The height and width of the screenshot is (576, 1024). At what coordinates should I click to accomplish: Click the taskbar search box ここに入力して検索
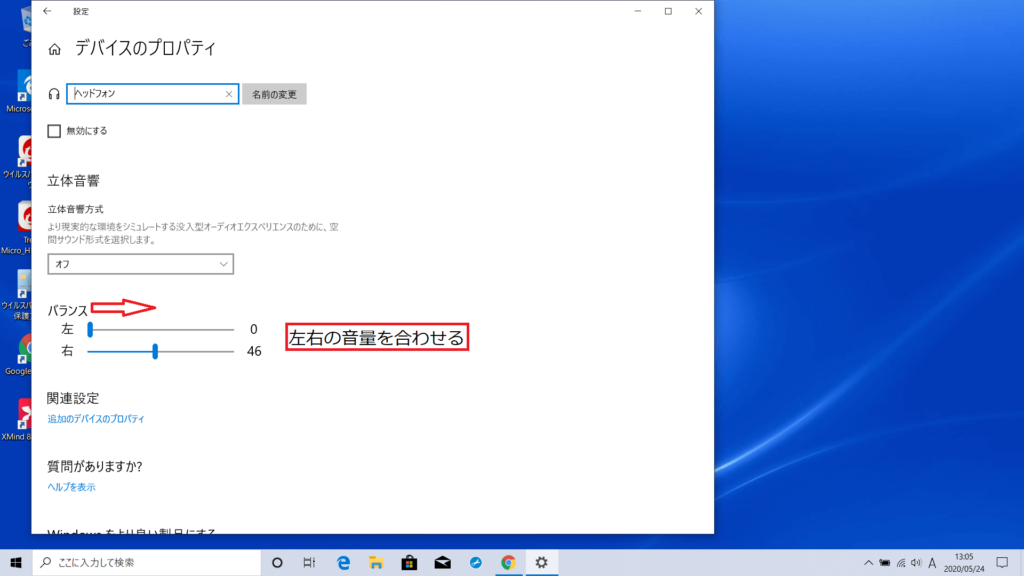(x=146, y=562)
